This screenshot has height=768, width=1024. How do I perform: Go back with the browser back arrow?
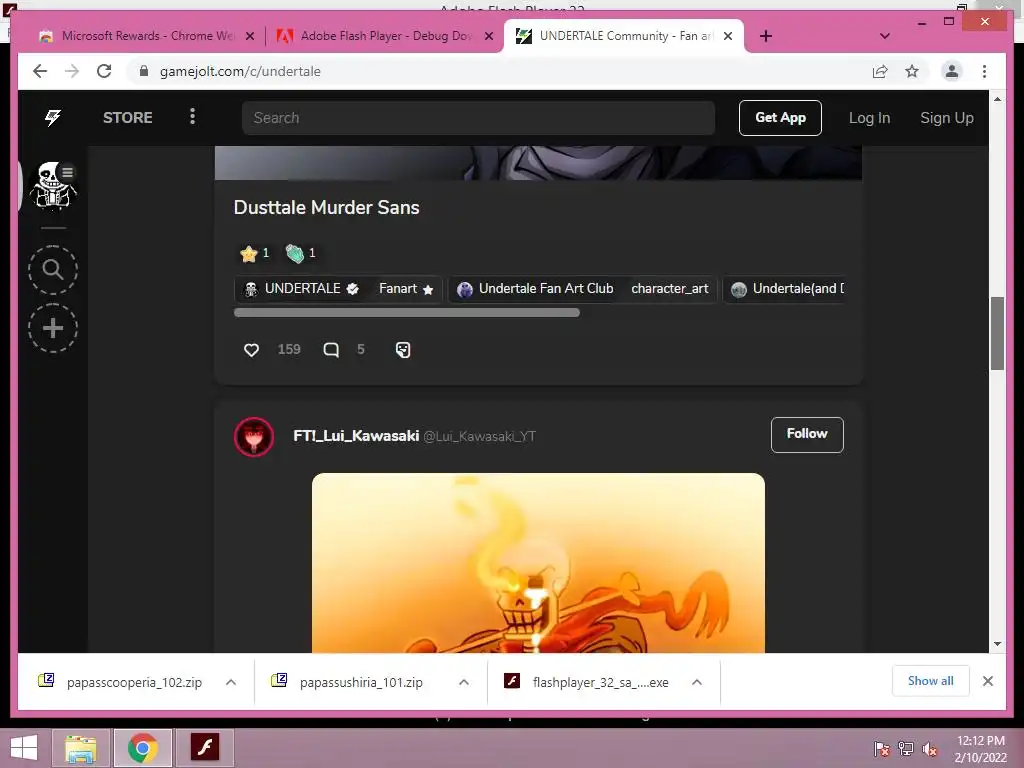point(40,71)
